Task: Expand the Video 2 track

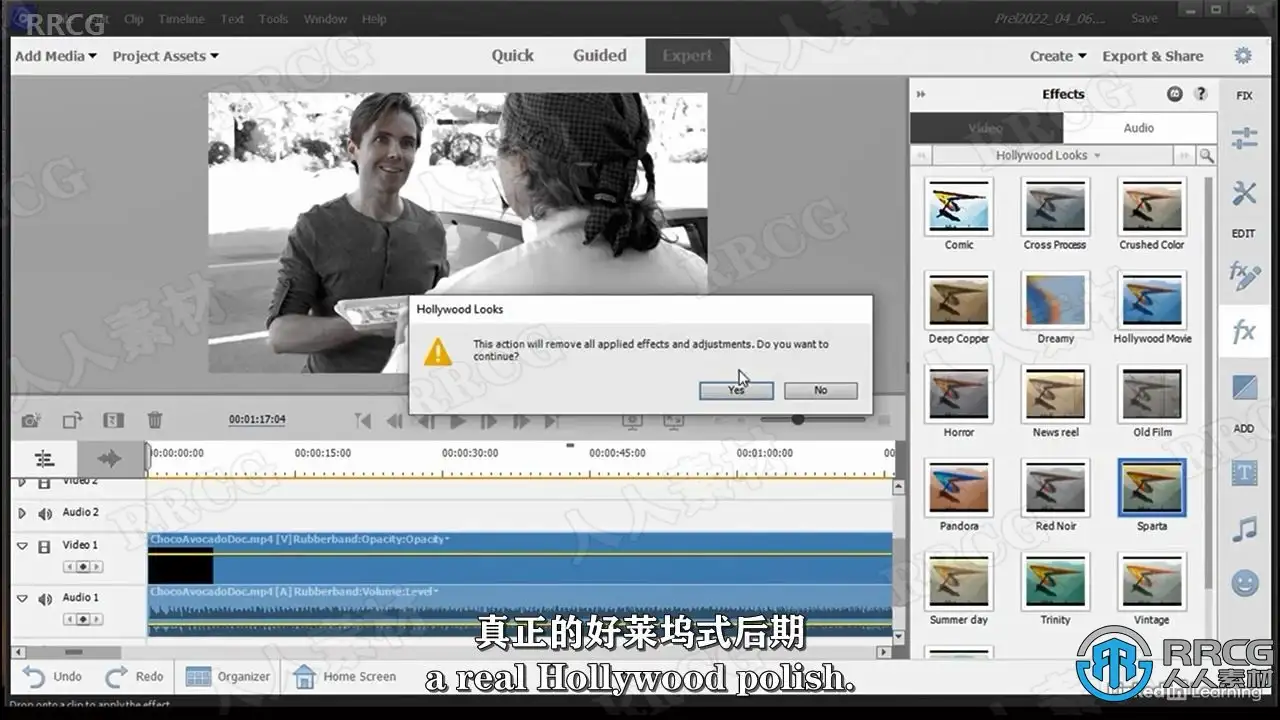Action: (22, 483)
